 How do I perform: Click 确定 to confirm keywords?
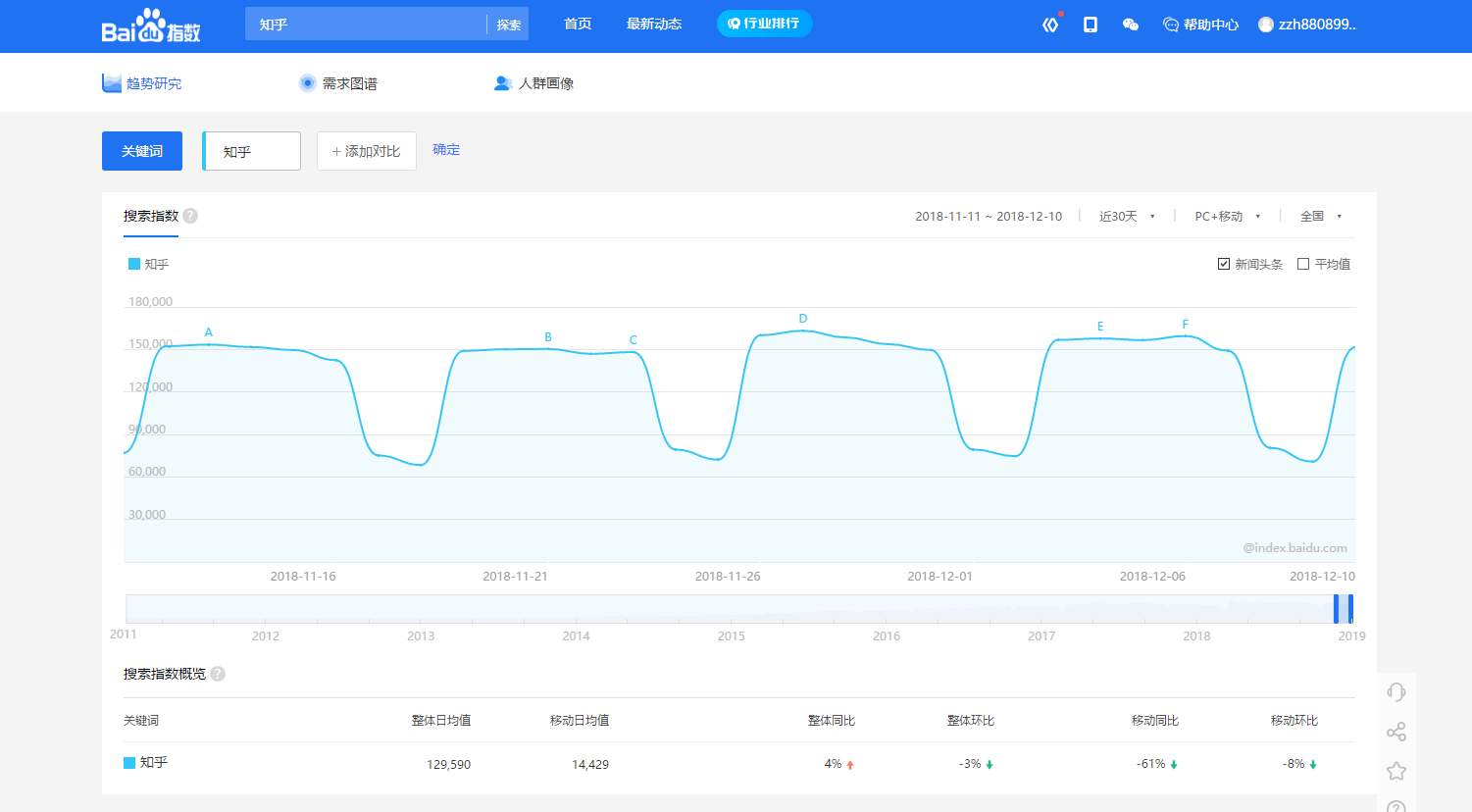(446, 149)
